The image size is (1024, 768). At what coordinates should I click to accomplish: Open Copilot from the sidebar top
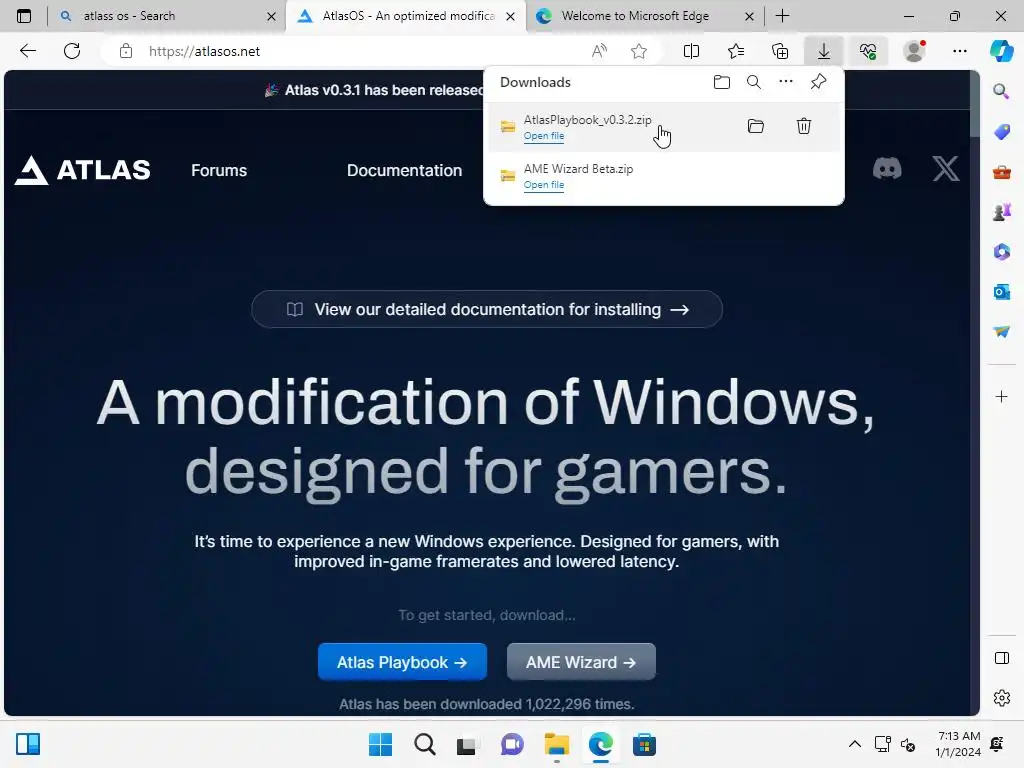(x=1002, y=50)
